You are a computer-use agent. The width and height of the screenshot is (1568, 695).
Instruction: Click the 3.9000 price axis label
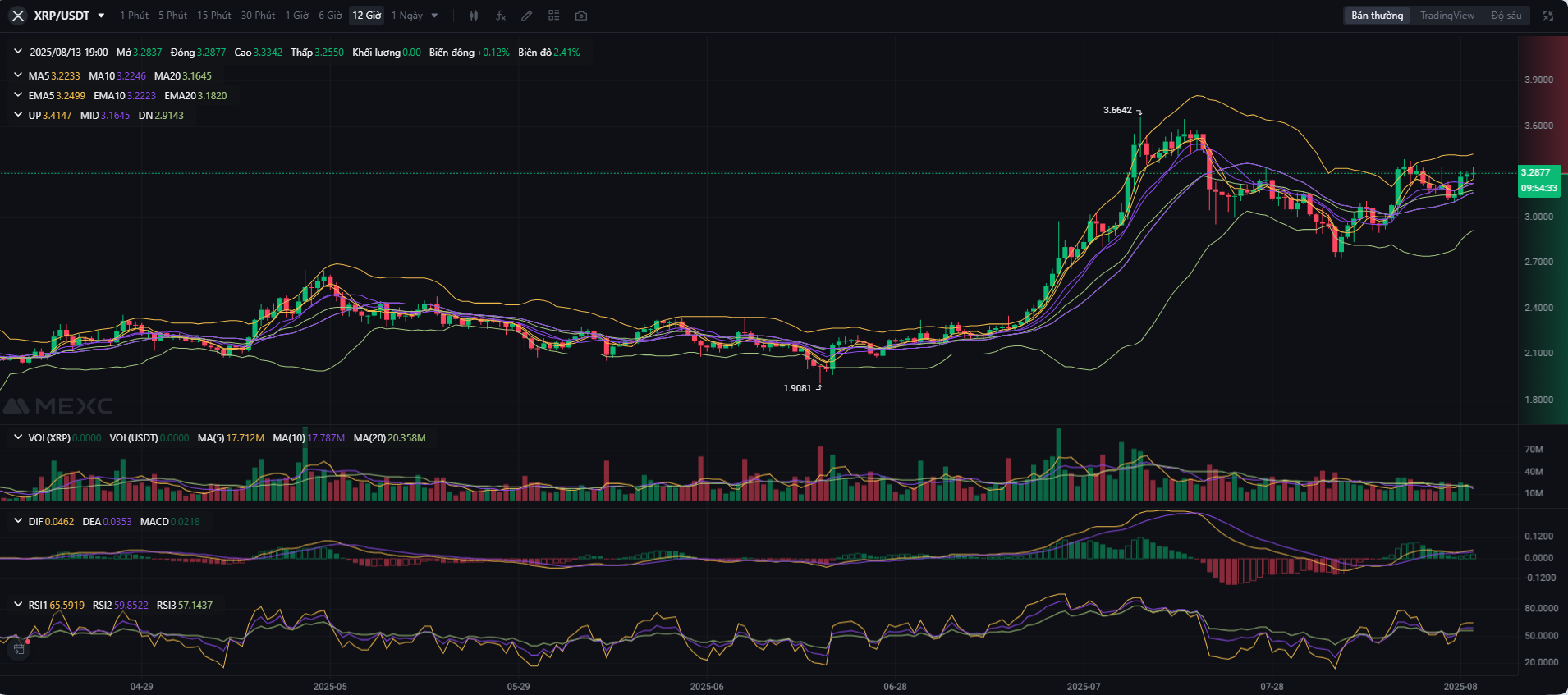[x=1538, y=80]
